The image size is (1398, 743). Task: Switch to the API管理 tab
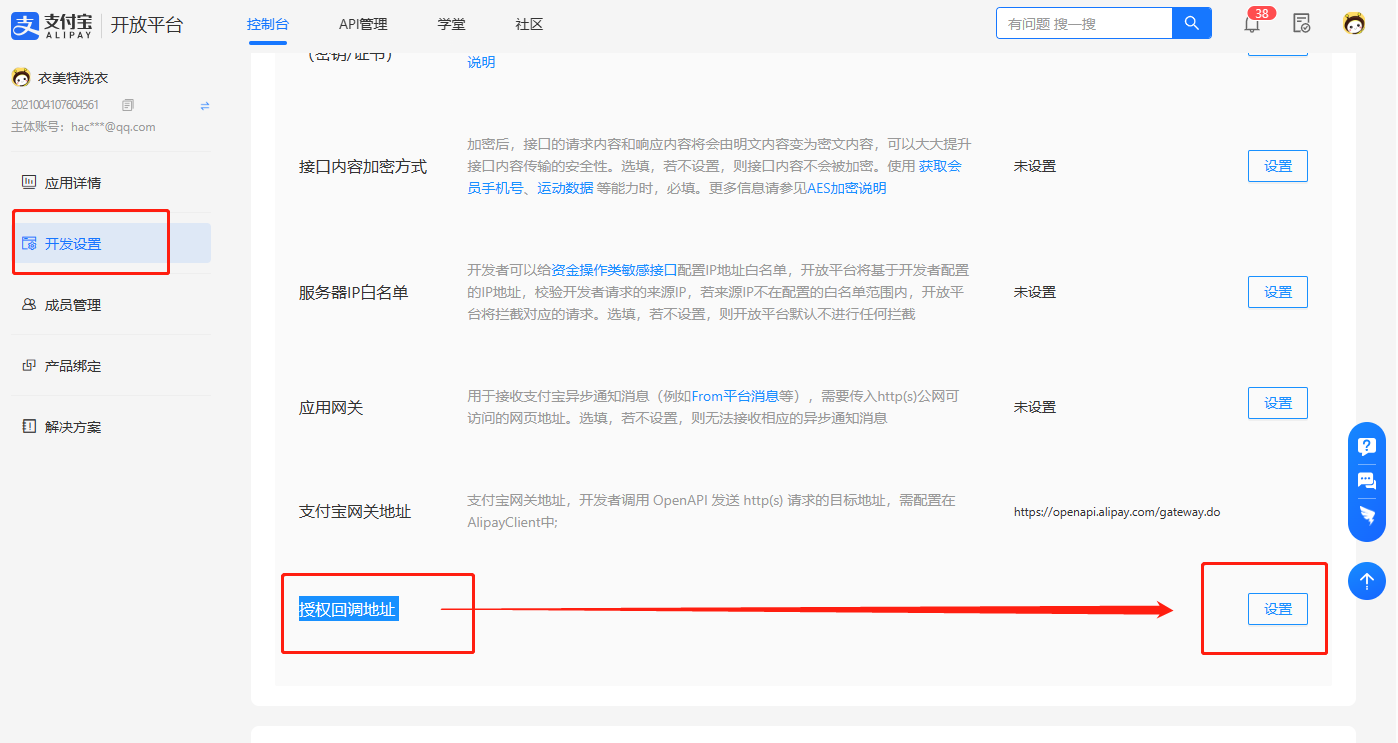tap(363, 24)
